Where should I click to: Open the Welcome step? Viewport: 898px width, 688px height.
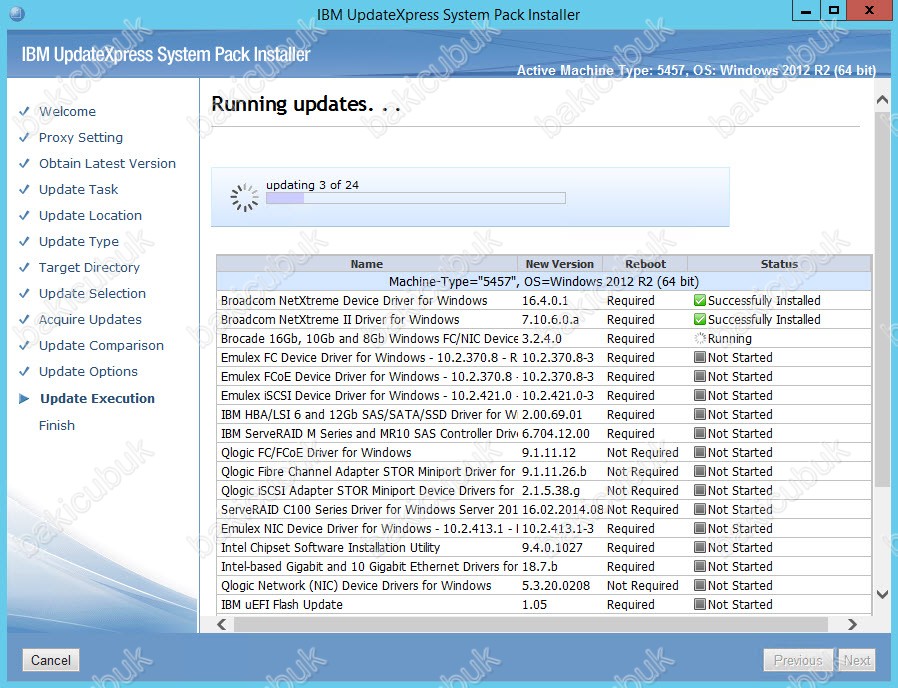(68, 111)
